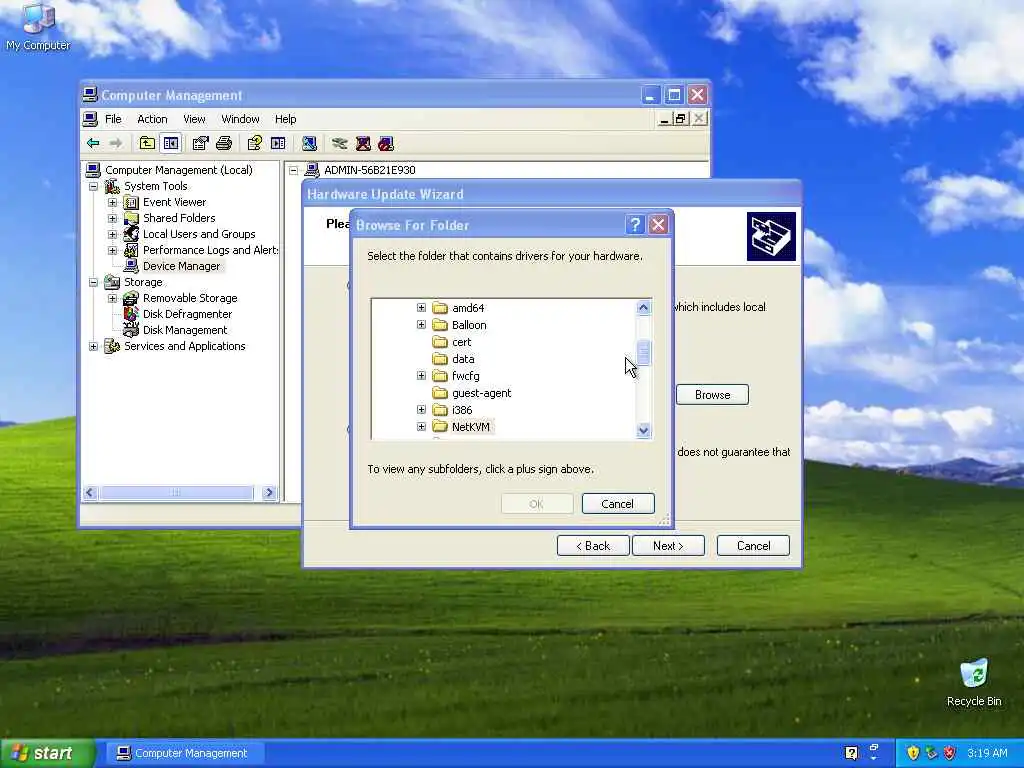The height and width of the screenshot is (768, 1024).
Task: Click the greyed Forward arrow toolbar icon
Action: tap(116, 143)
